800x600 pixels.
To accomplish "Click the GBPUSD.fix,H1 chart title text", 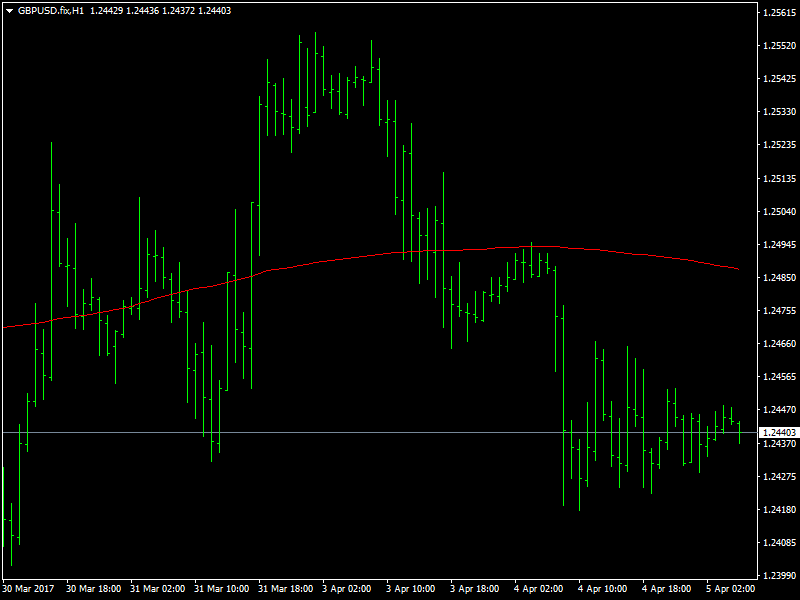I will (x=51, y=11).
